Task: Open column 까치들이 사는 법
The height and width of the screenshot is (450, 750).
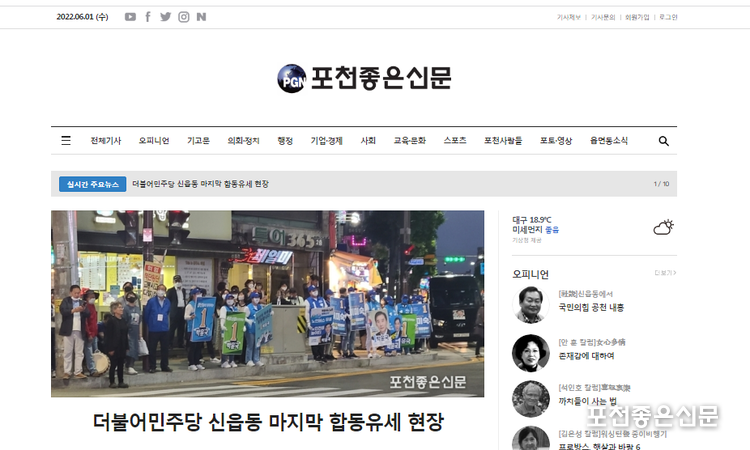Action: point(588,401)
